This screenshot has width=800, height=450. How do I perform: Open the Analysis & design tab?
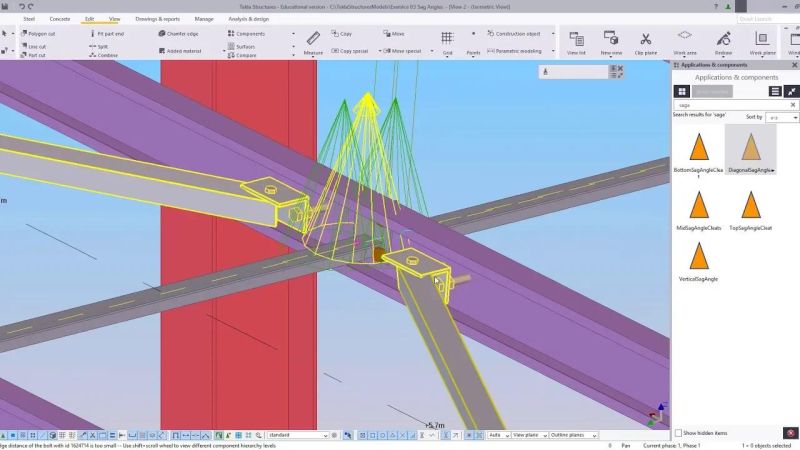(248, 19)
